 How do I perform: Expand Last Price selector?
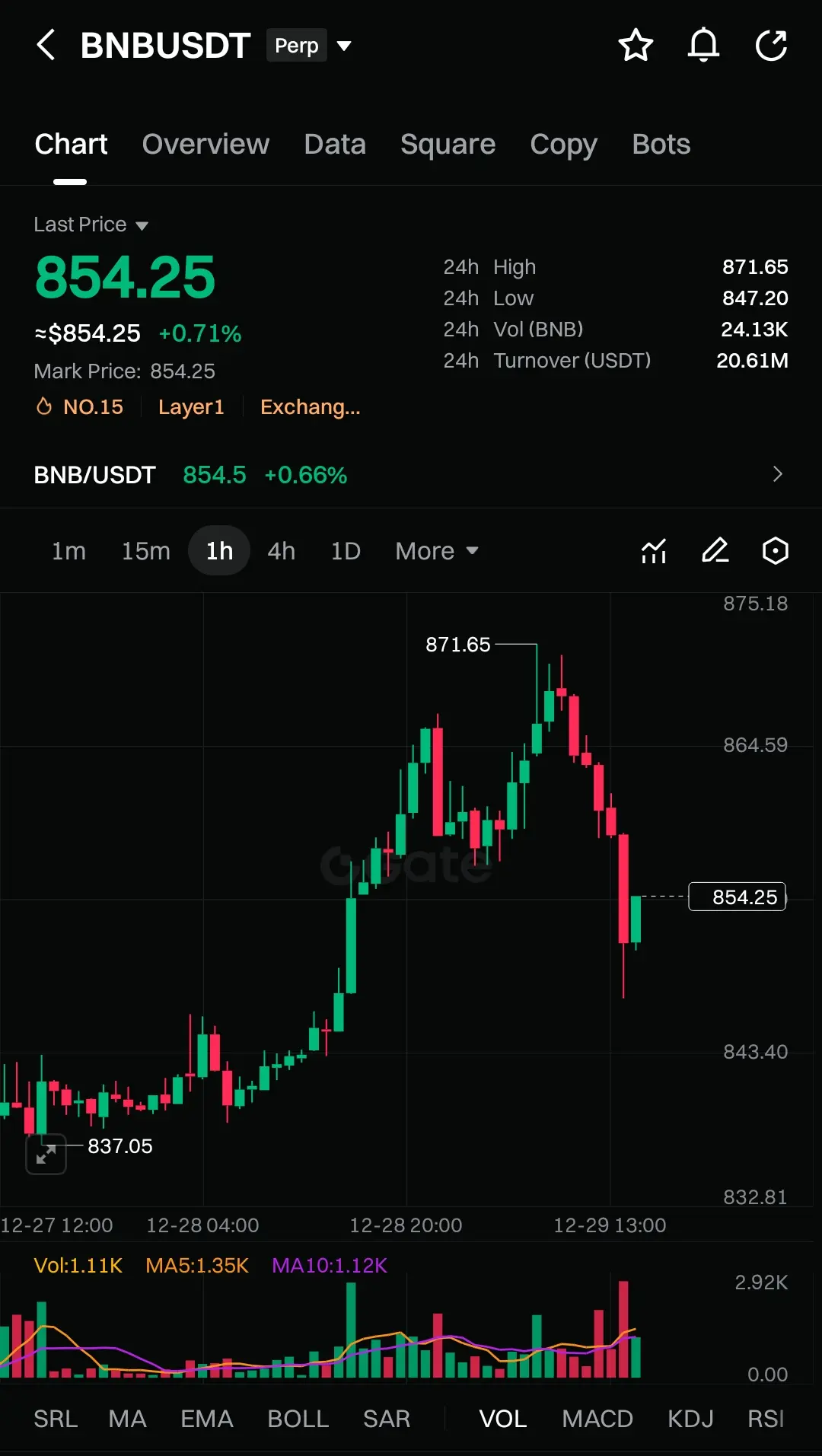coord(91,225)
